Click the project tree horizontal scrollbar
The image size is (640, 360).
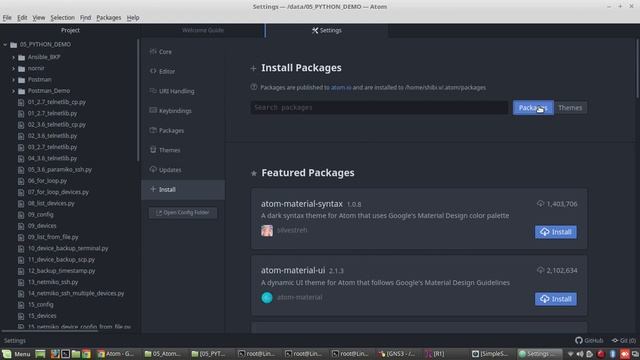coord(49,331)
